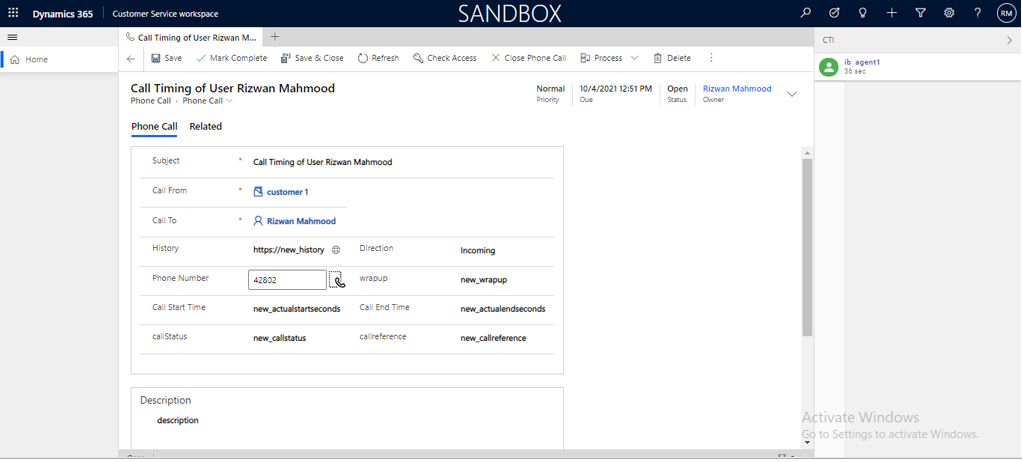Open the RM user account avatar
Screen dimensions: 1022x462
point(1006,13)
